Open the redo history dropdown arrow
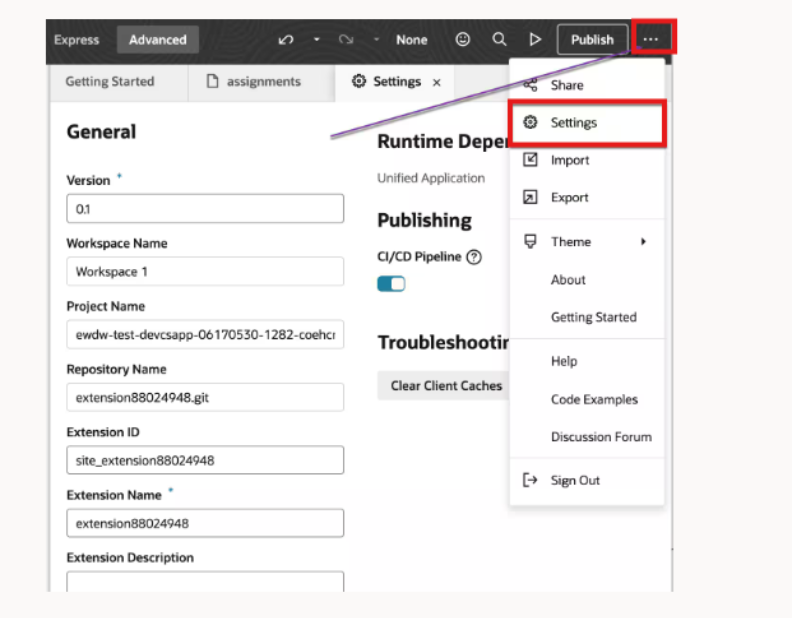The image size is (792, 618). pyautogui.click(x=376, y=39)
